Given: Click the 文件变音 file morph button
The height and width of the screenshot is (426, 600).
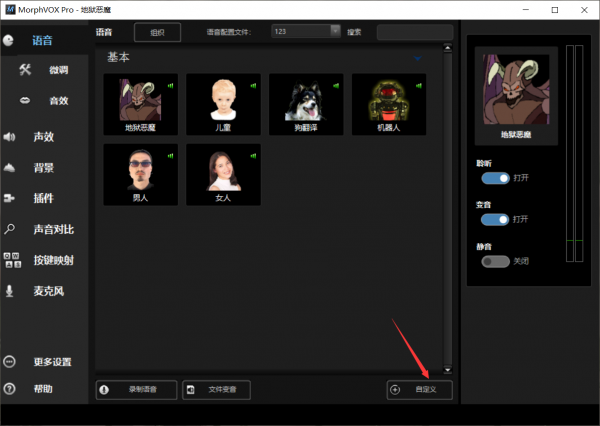Looking at the screenshot, I should [217, 390].
